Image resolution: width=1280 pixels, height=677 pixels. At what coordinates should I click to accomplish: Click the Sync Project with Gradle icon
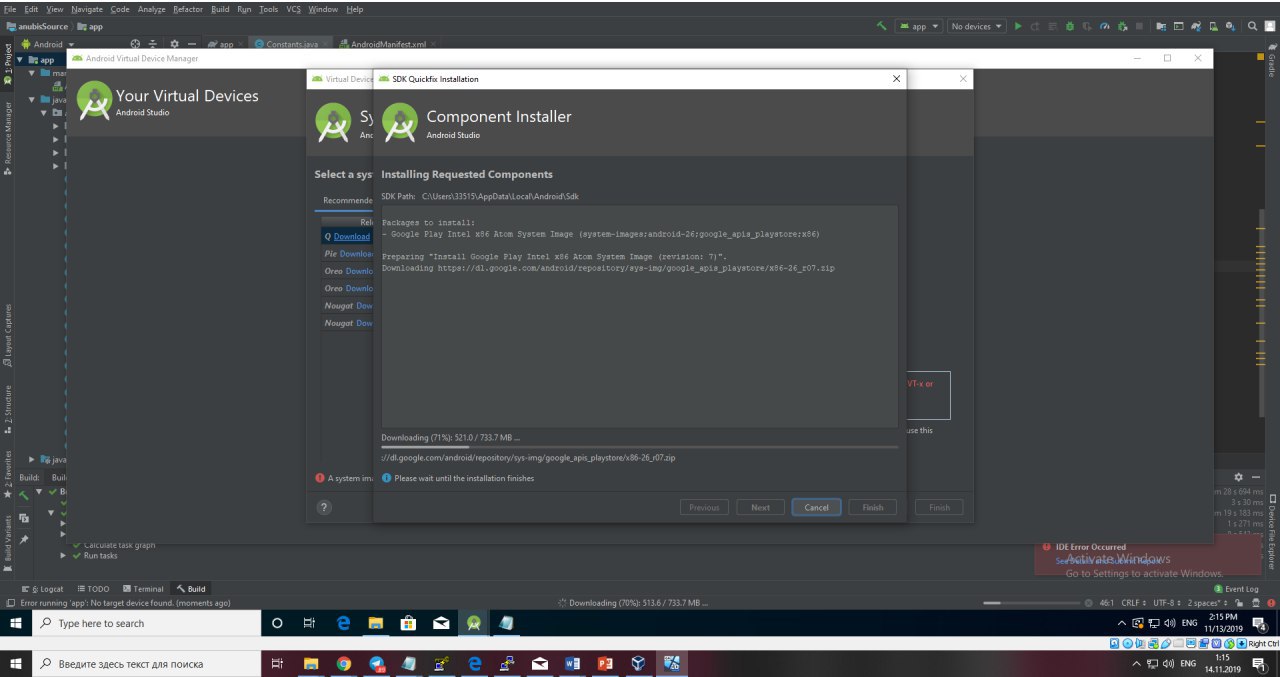(1195, 27)
